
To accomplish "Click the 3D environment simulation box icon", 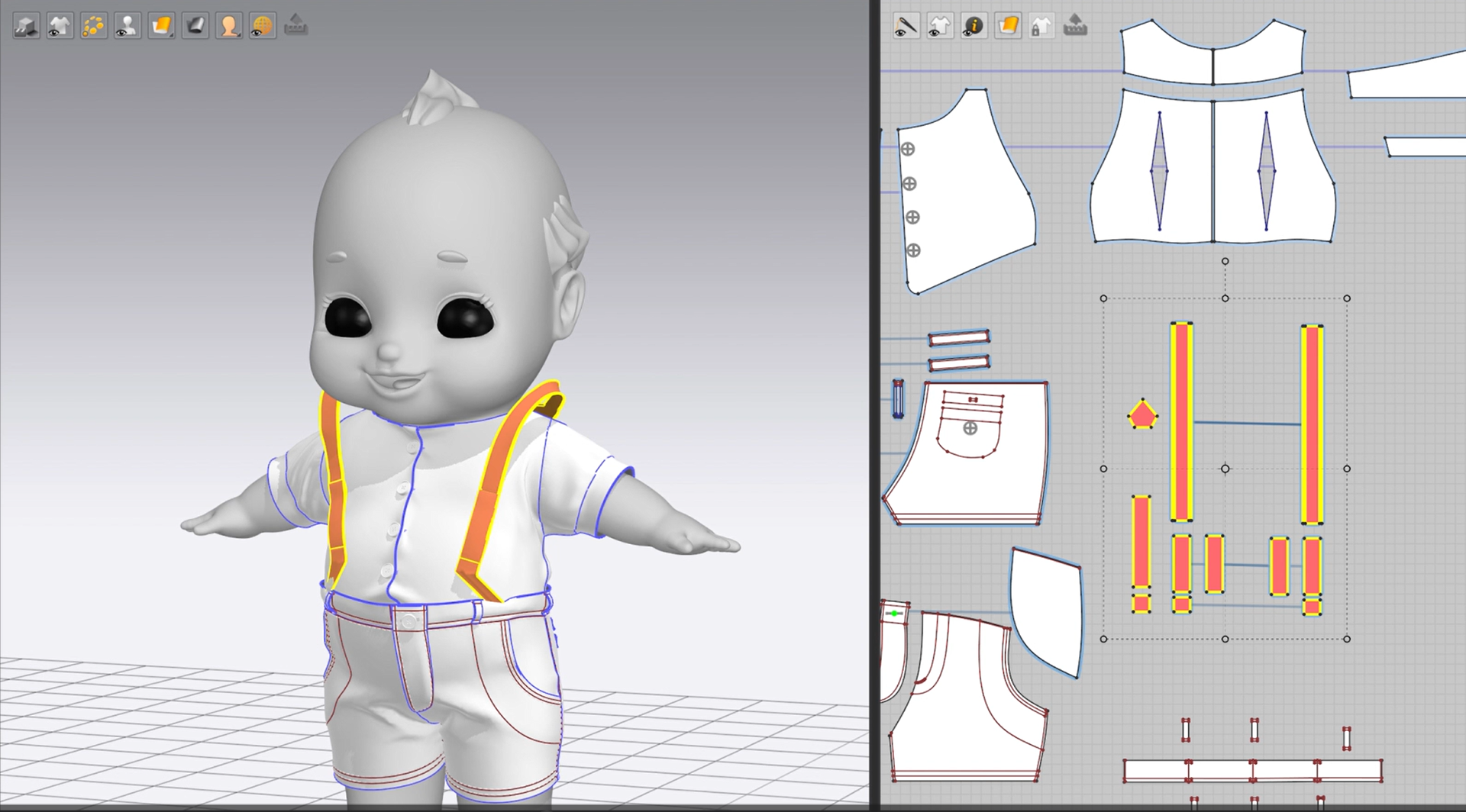I will (x=26, y=26).
